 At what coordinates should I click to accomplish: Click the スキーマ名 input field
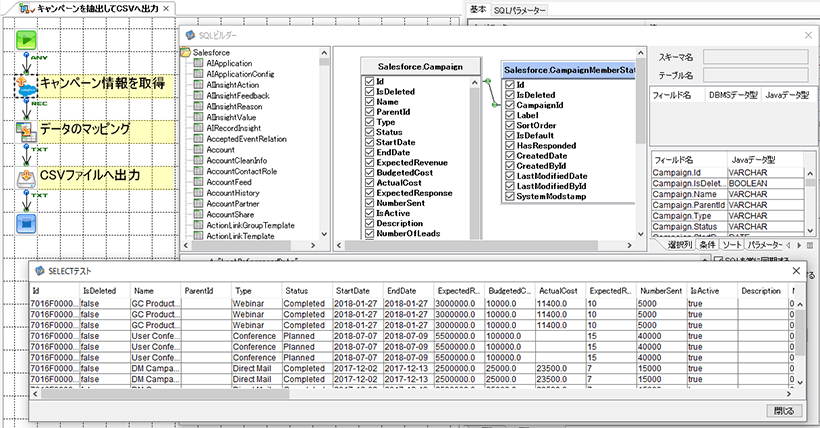click(756, 57)
